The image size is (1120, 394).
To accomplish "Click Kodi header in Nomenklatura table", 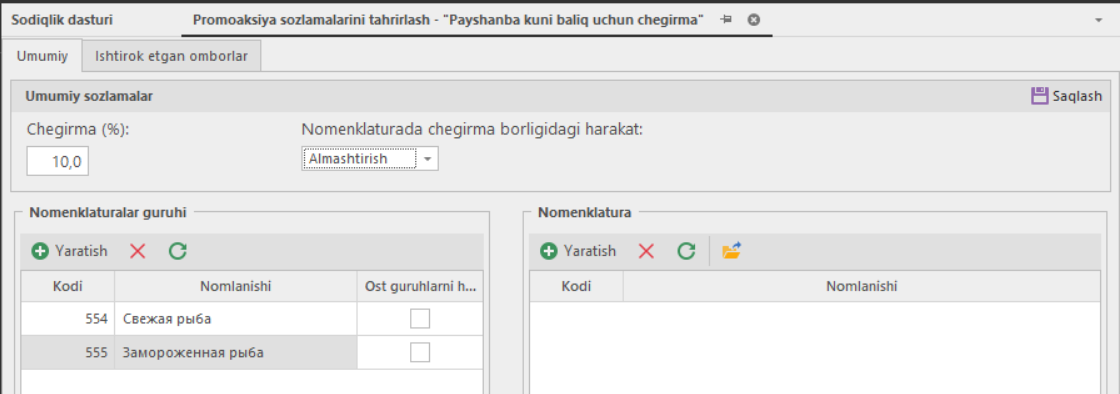I will [x=576, y=286].
